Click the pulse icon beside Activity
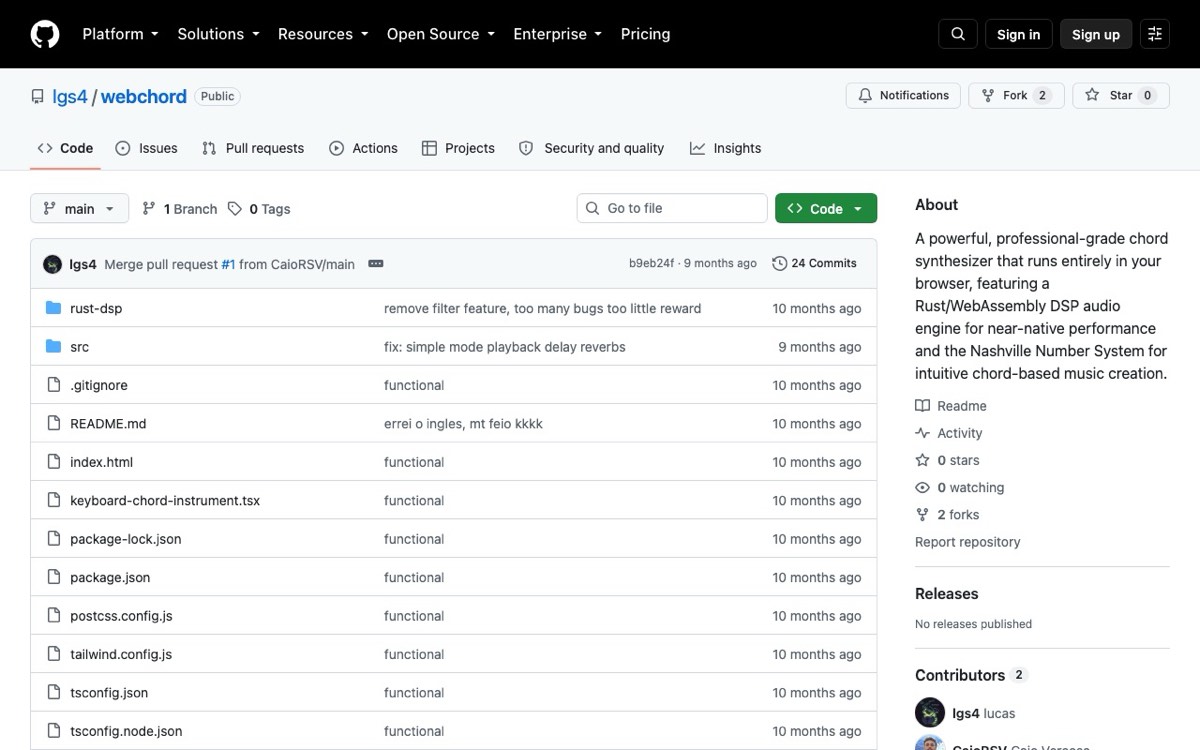1200x750 pixels. click(x=922, y=433)
